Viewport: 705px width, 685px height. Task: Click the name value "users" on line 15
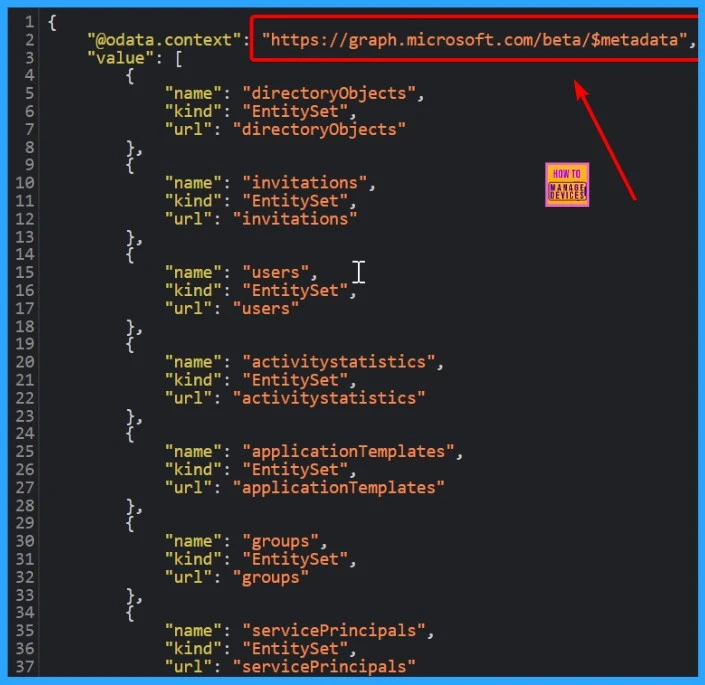click(x=276, y=272)
